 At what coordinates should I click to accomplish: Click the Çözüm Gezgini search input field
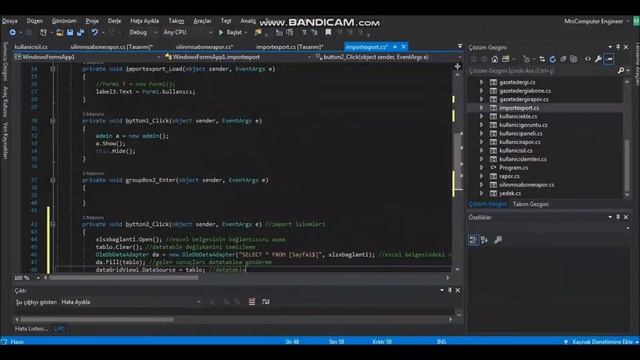[541, 71]
